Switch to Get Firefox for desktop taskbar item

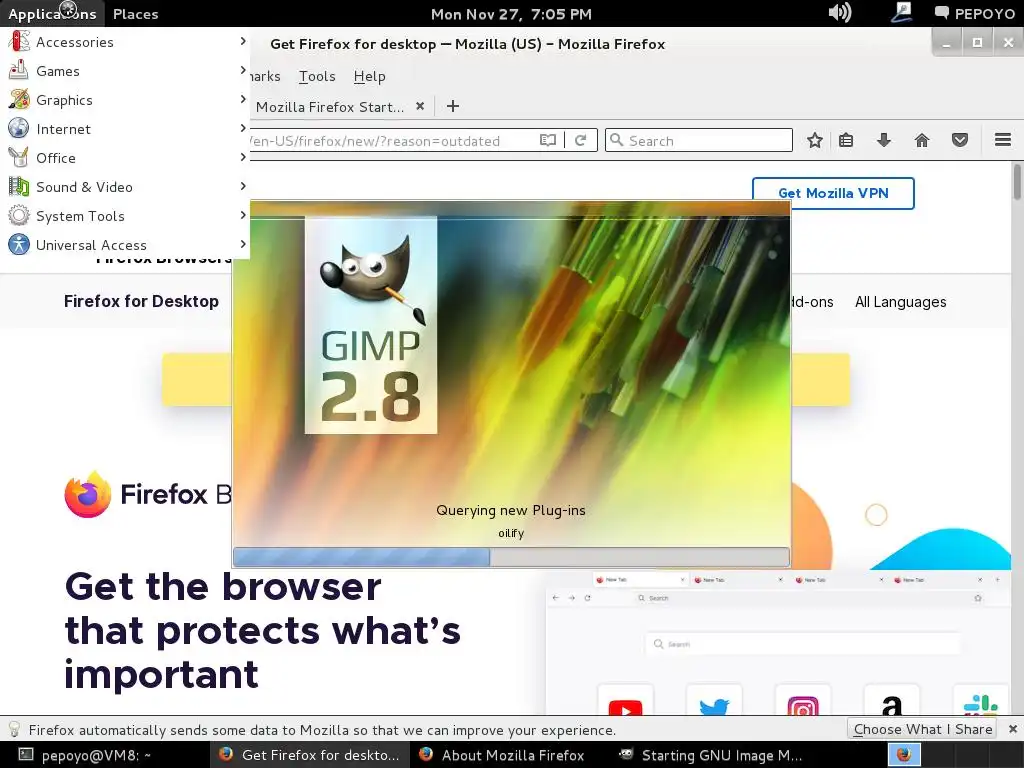[310, 755]
